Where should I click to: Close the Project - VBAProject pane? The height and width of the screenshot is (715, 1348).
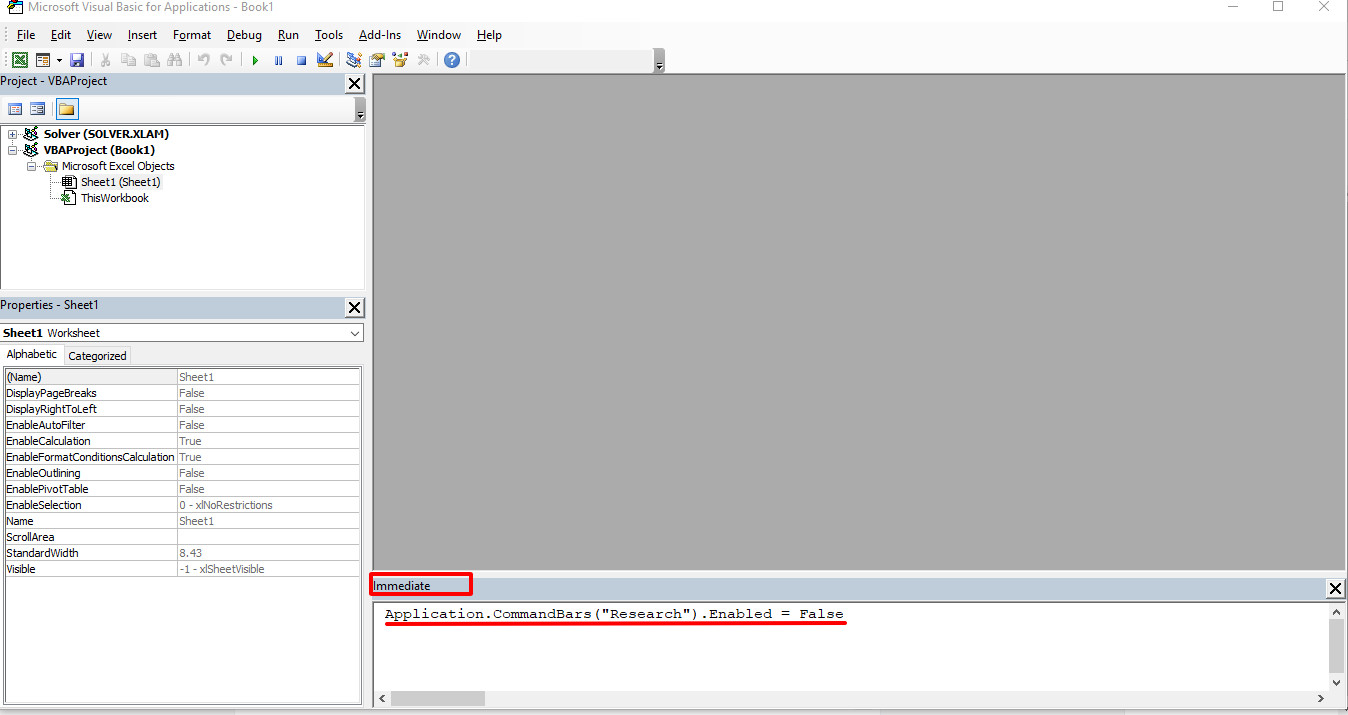355,84
